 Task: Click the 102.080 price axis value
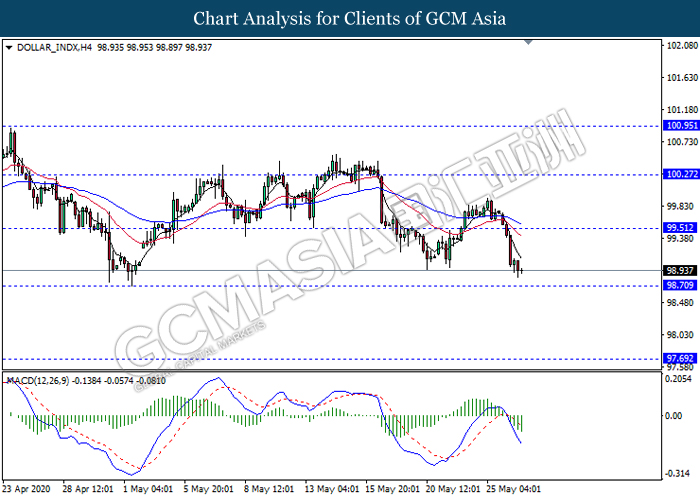pos(682,46)
